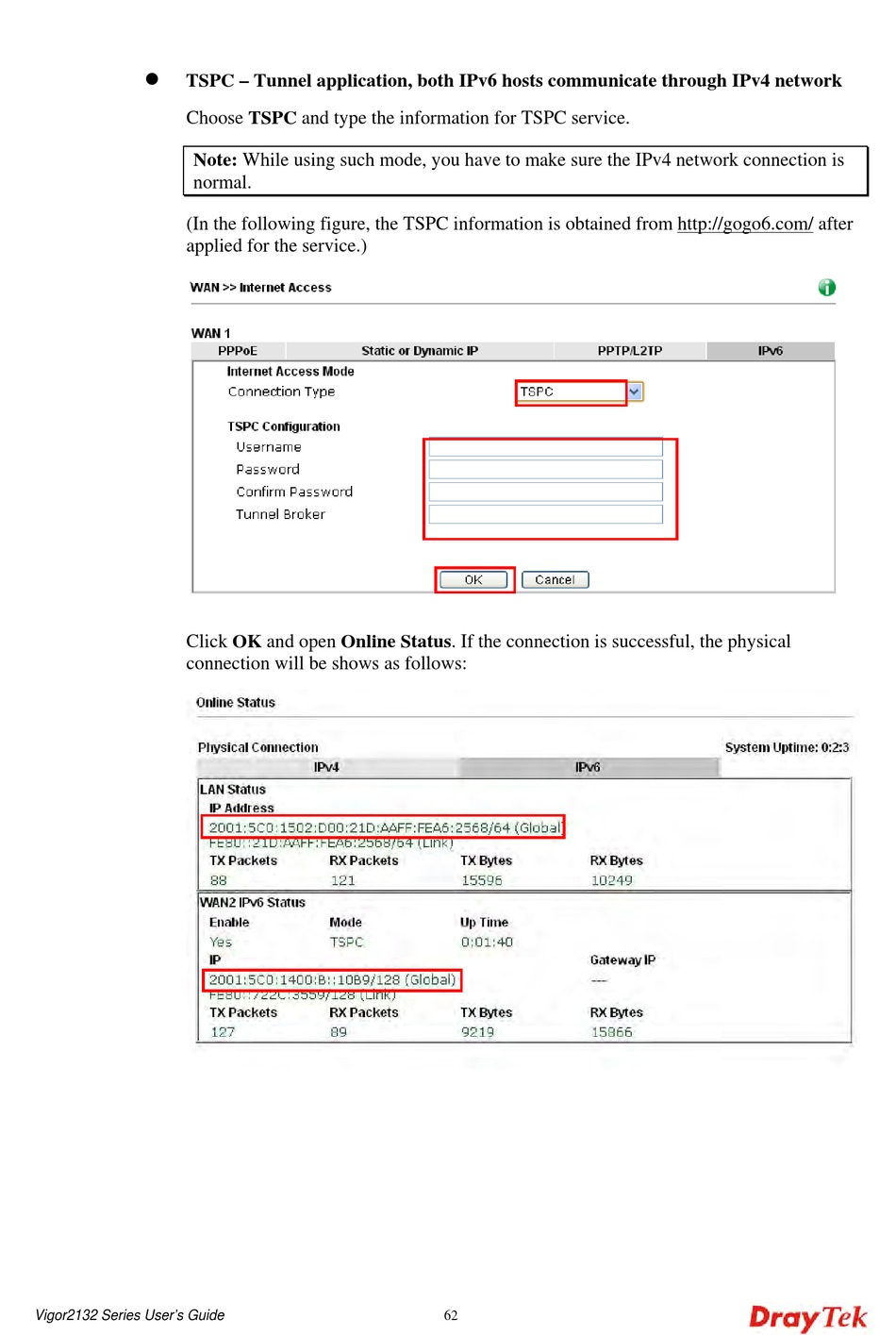This screenshot has width=896, height=1335.
Task: Click the Cancel button
Action: [x=555, y=580]
